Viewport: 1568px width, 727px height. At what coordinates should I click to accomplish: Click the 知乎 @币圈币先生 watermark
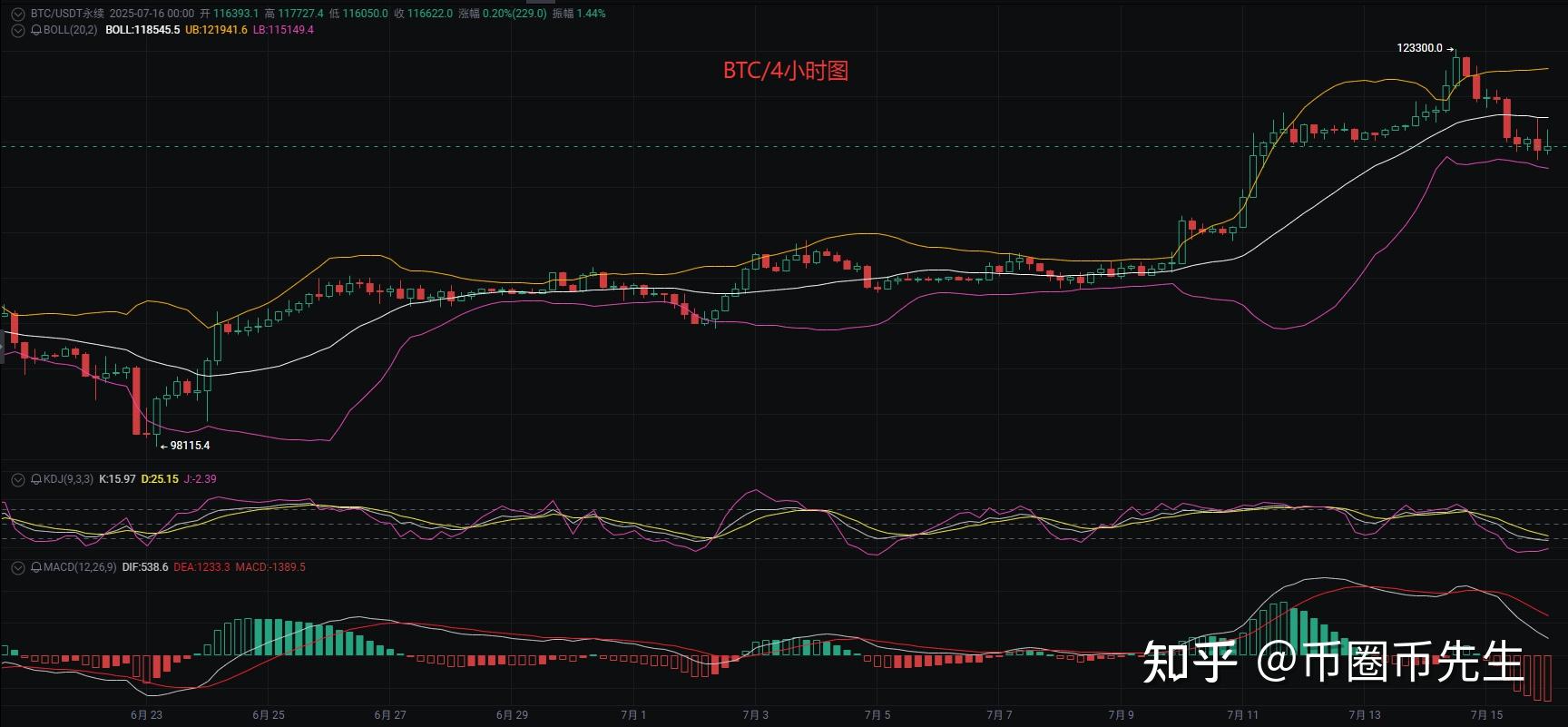click(x=1332, y=661)
